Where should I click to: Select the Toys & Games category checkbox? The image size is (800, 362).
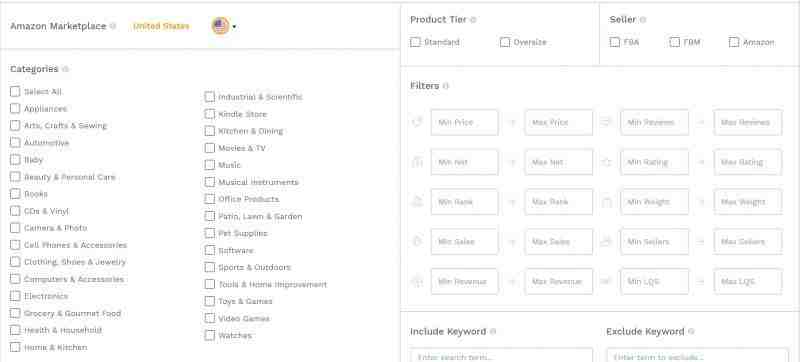210,301
